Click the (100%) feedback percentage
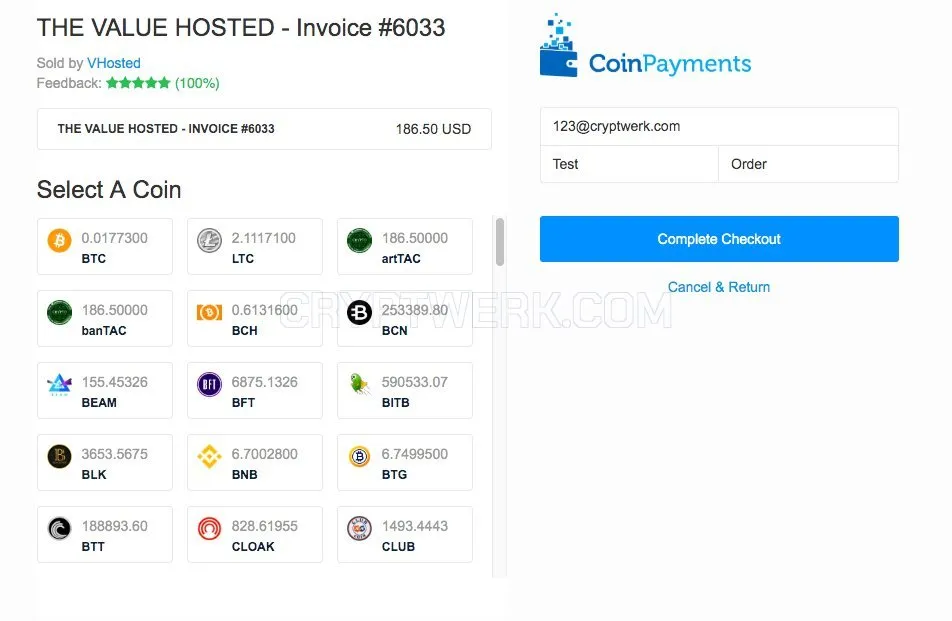952x621 pixels. pos(197,83)
